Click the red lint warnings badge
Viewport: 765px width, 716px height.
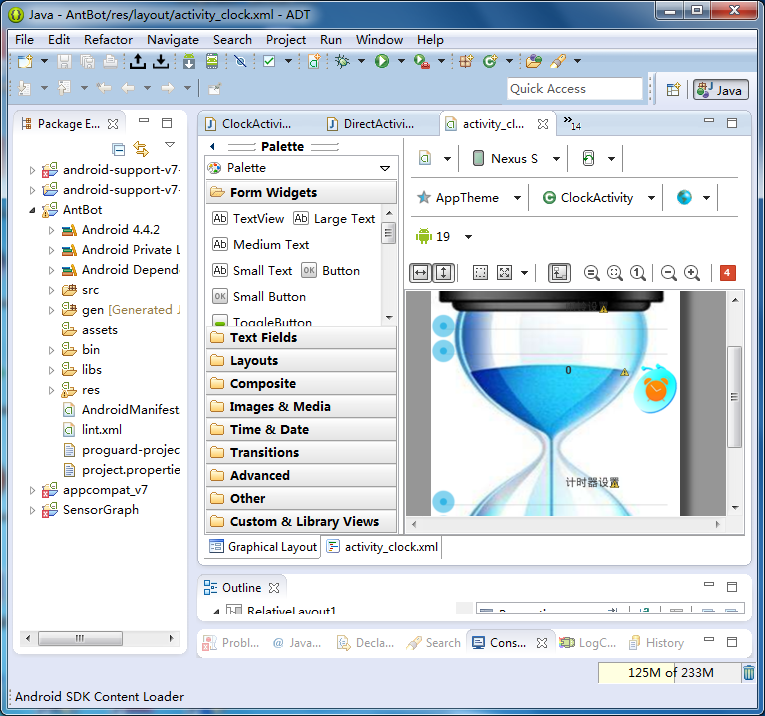pyautogui.click(x=727, y=272)
